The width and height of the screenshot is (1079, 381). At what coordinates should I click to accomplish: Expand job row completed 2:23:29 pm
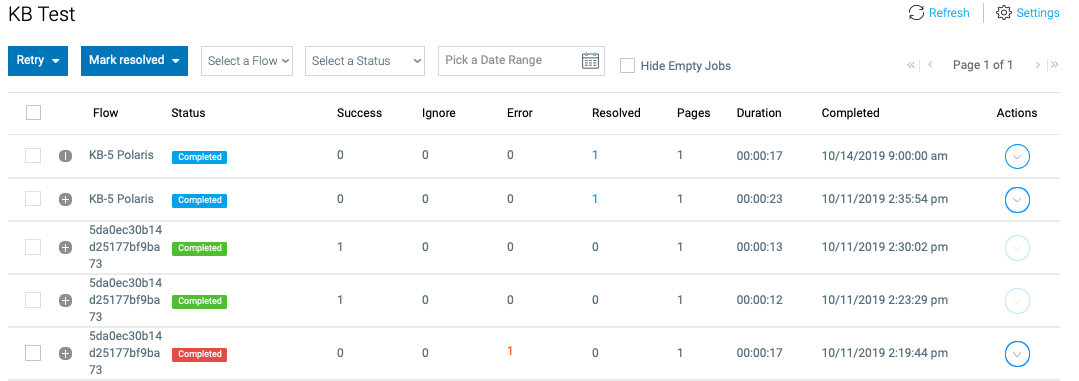click(x=65, y=301)
